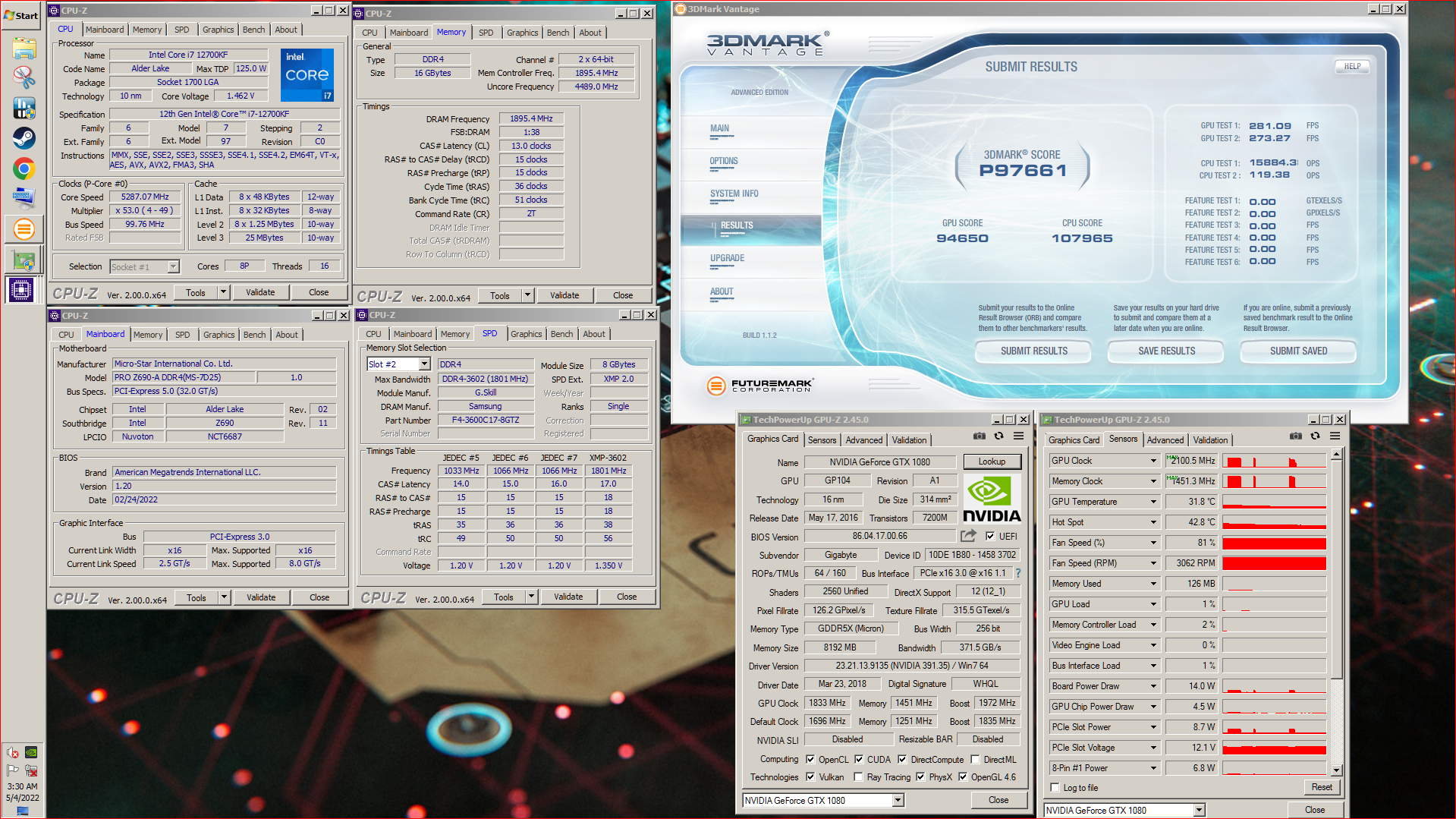Open File Explorer from the taskbar
This screenshot has height=819, width=1456.
click(24, 49)
